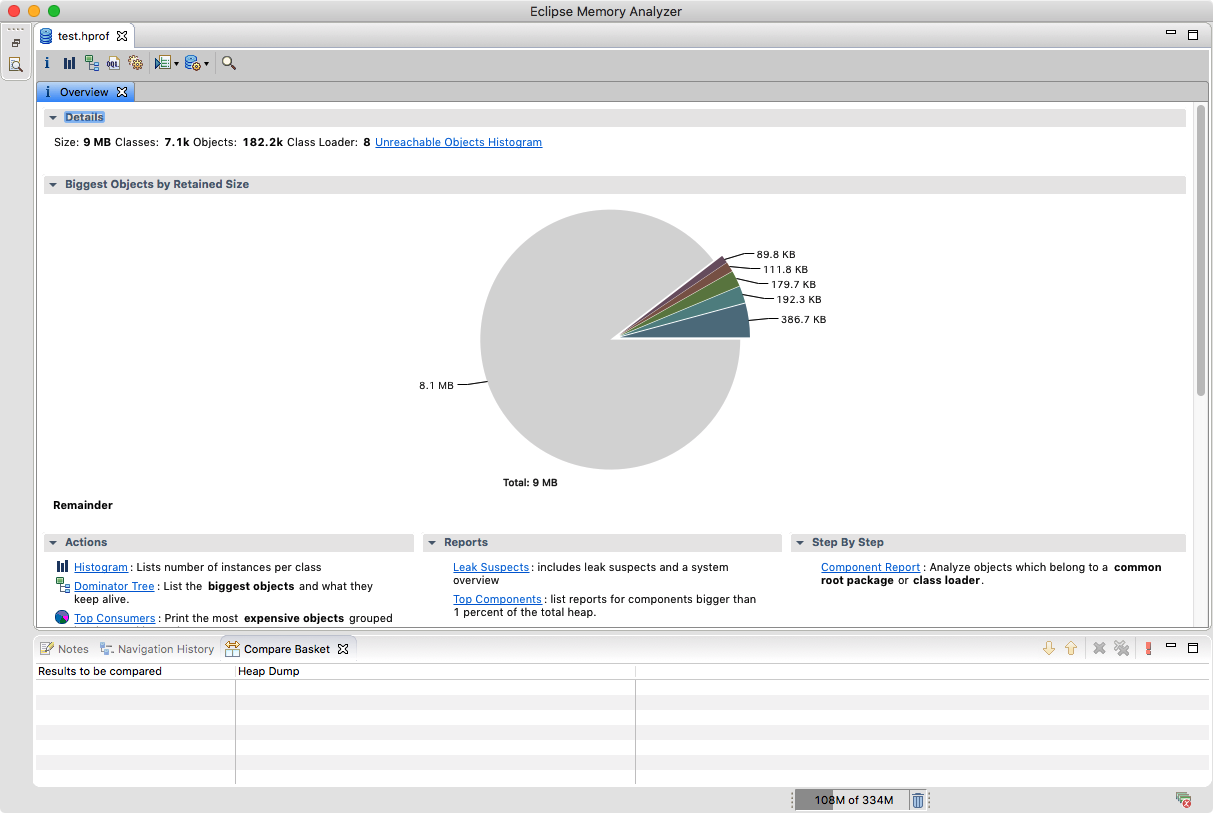The image size is (1213, 813).
Task: Click the Heap Dump column header
Action: click(435, 672)
